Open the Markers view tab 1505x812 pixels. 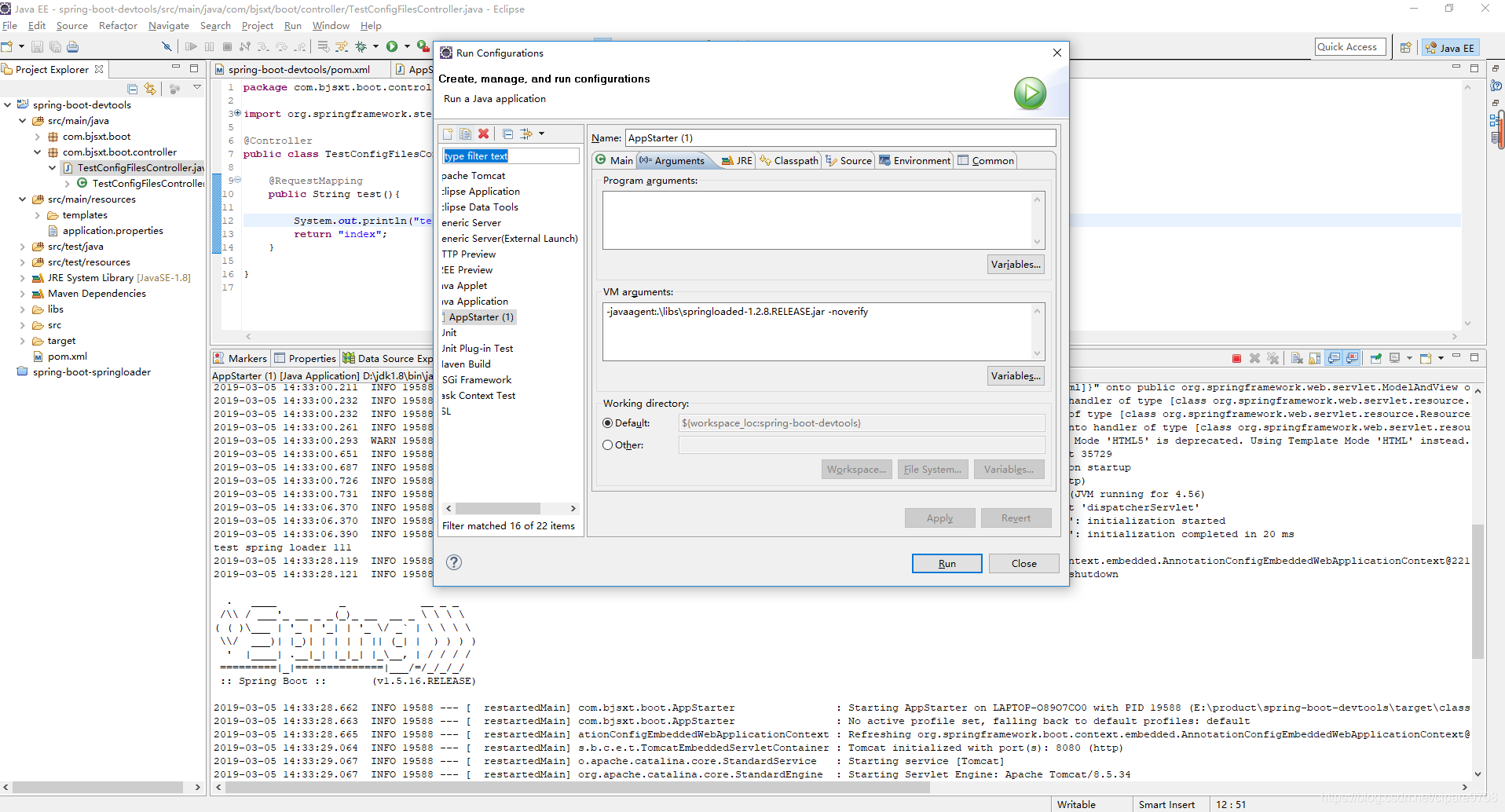tap(240, 358)
